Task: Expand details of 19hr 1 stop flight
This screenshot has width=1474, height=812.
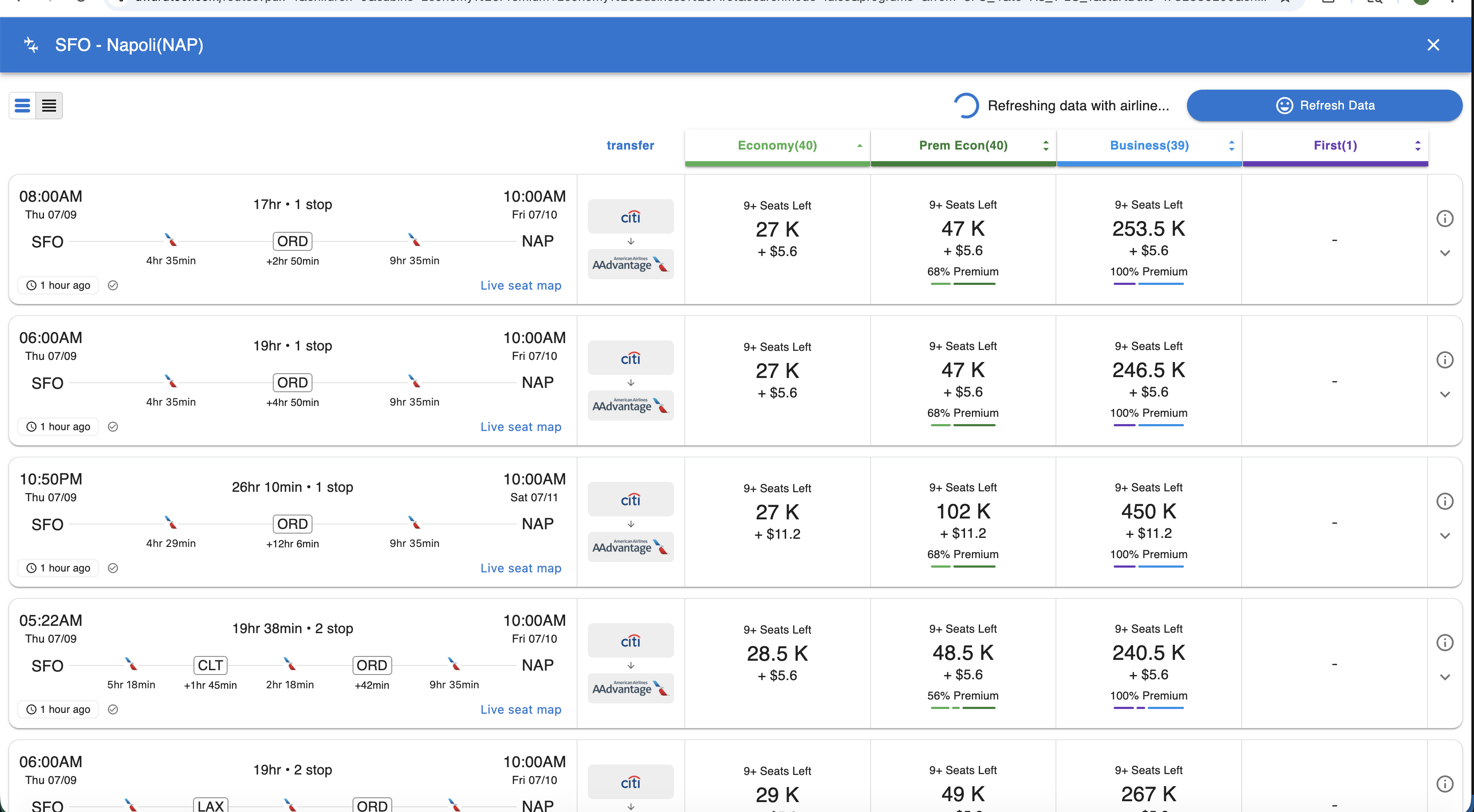Action: [1445, 394]
